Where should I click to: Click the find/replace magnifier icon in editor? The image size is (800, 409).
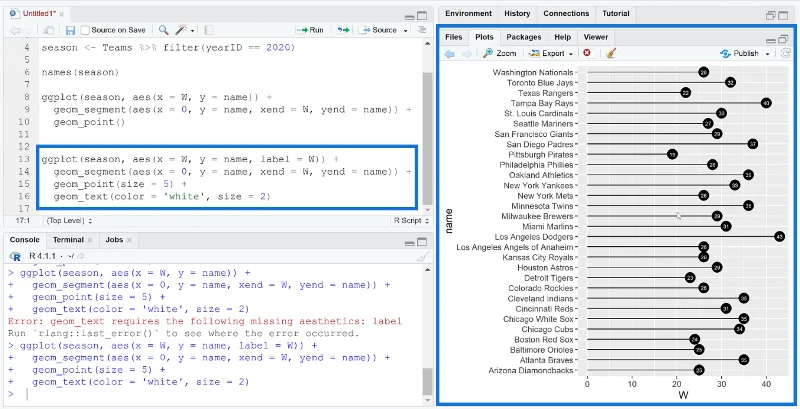tap(163, 30)
